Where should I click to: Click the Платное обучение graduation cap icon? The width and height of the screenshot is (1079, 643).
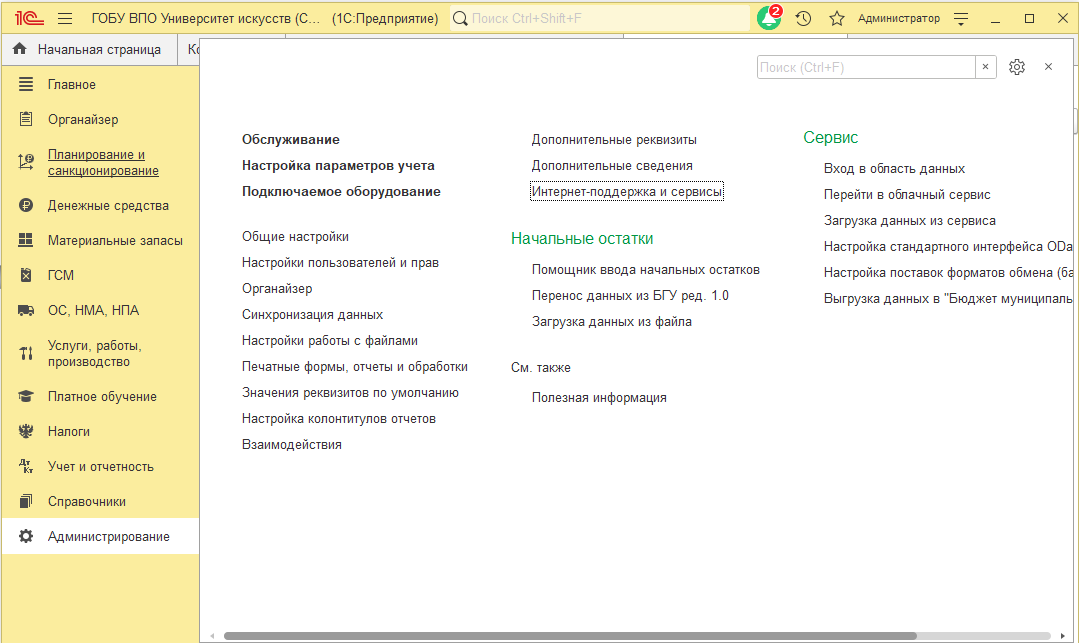click(25, 396)
